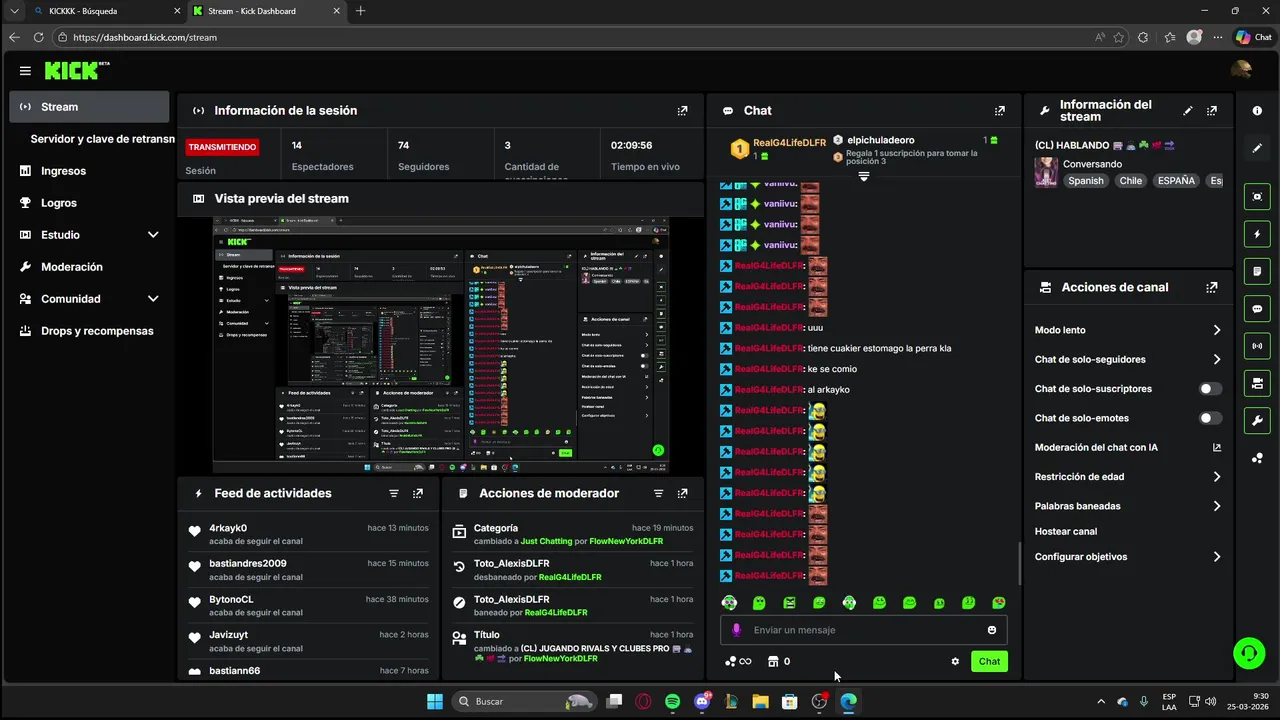Toggle the notes document widget in right sidebar
The height and width of the screenshot is (720, 1280).
click(1257, 272)
